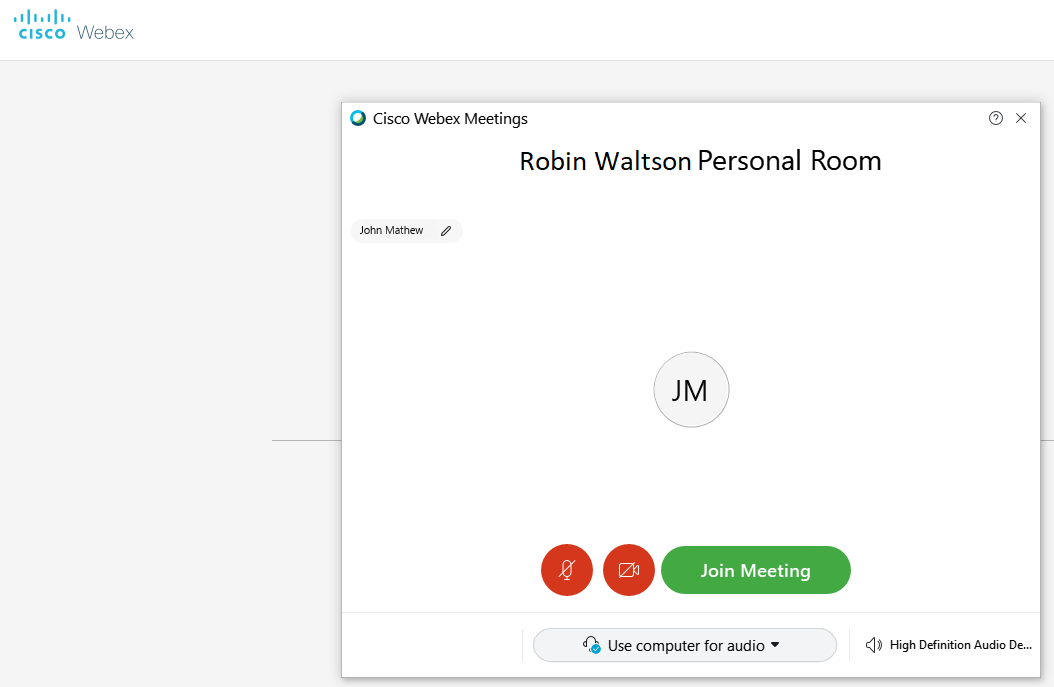This screenshot has width=1054, height=687.
Task: Click the speaker icon beside High Definition Audio
Action: pyautogui.click(x=874, y=645)
